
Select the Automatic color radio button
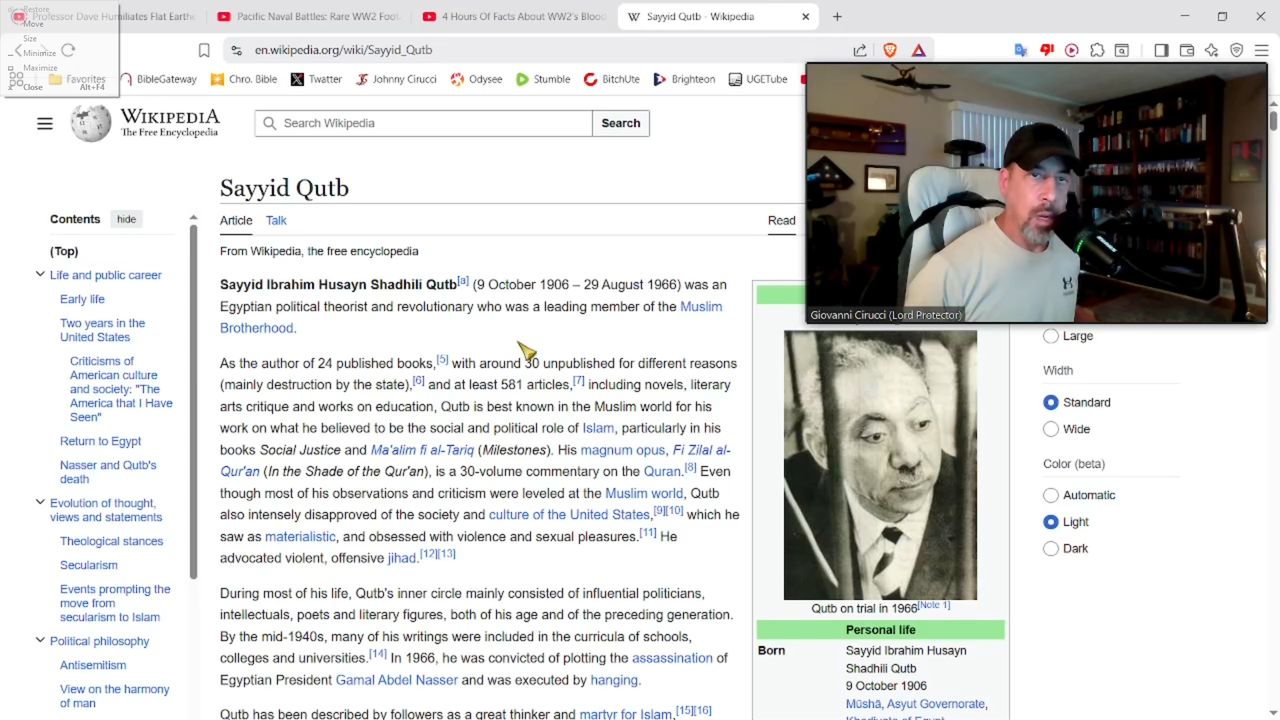tap(1051, 495)
